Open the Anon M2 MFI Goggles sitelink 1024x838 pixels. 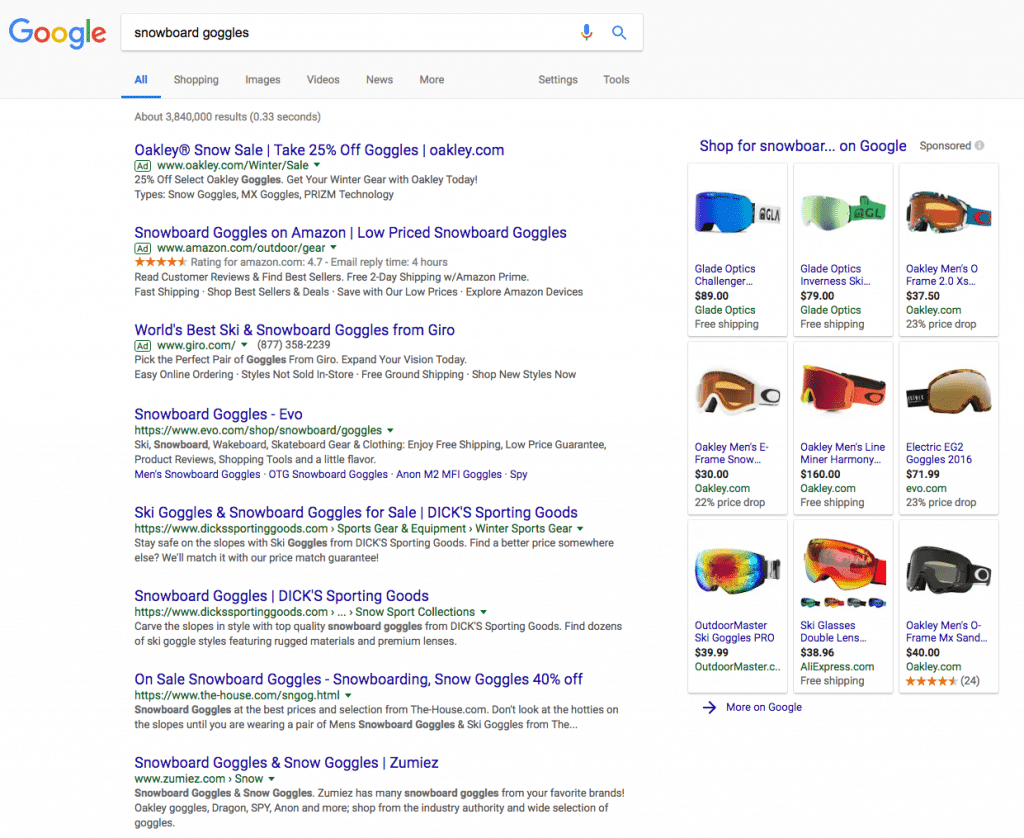pos(449,474)
